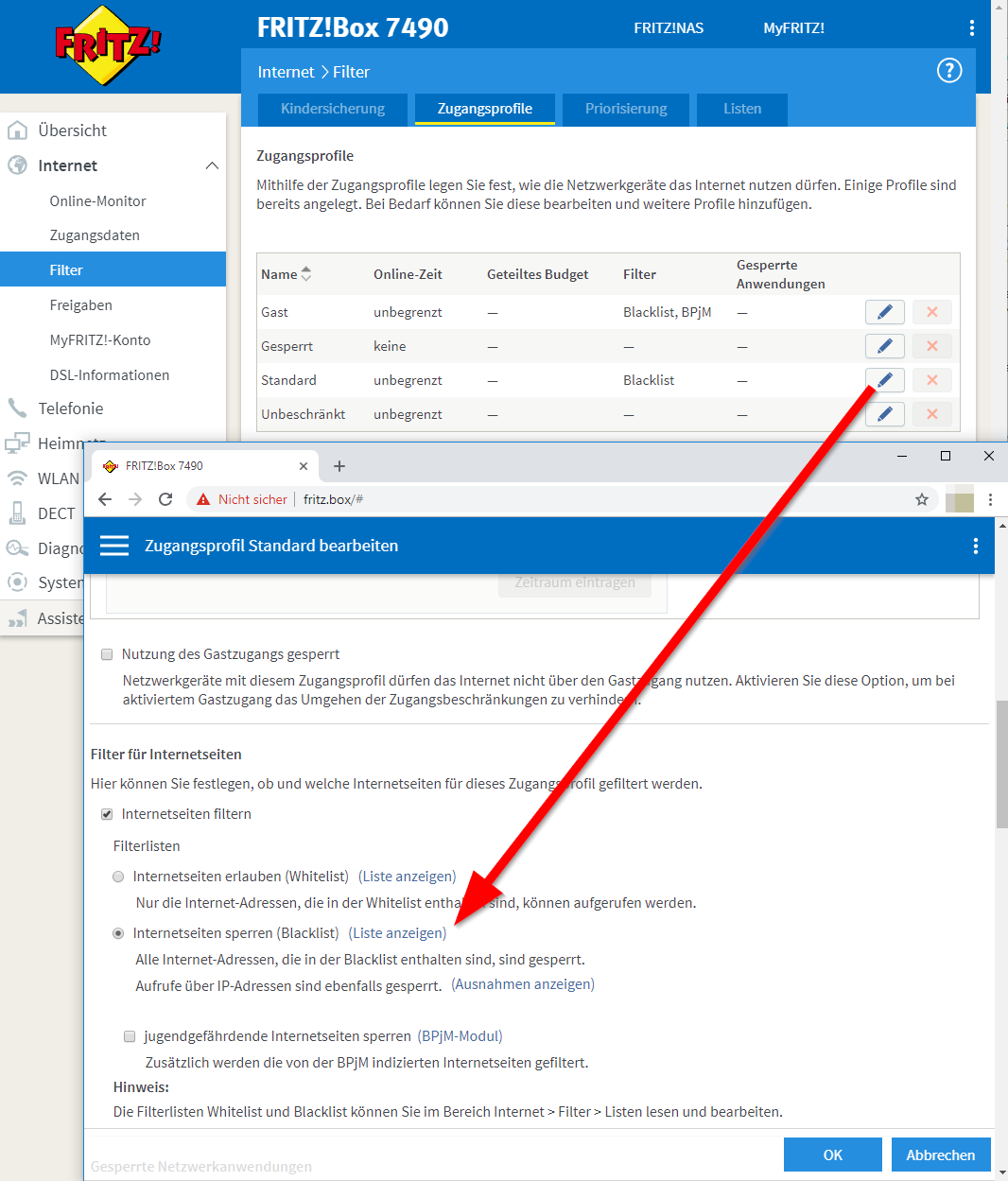1008x1181 pixels.
Task: Open Whitelist Liste anzeigen link
Action: click(x=408, y=877)
